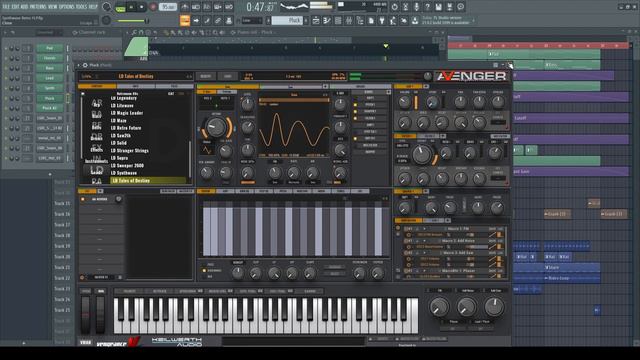Start playback with the transport Play button
The height and width of the screenshot is (360, 640).
[x=131, y=7]
